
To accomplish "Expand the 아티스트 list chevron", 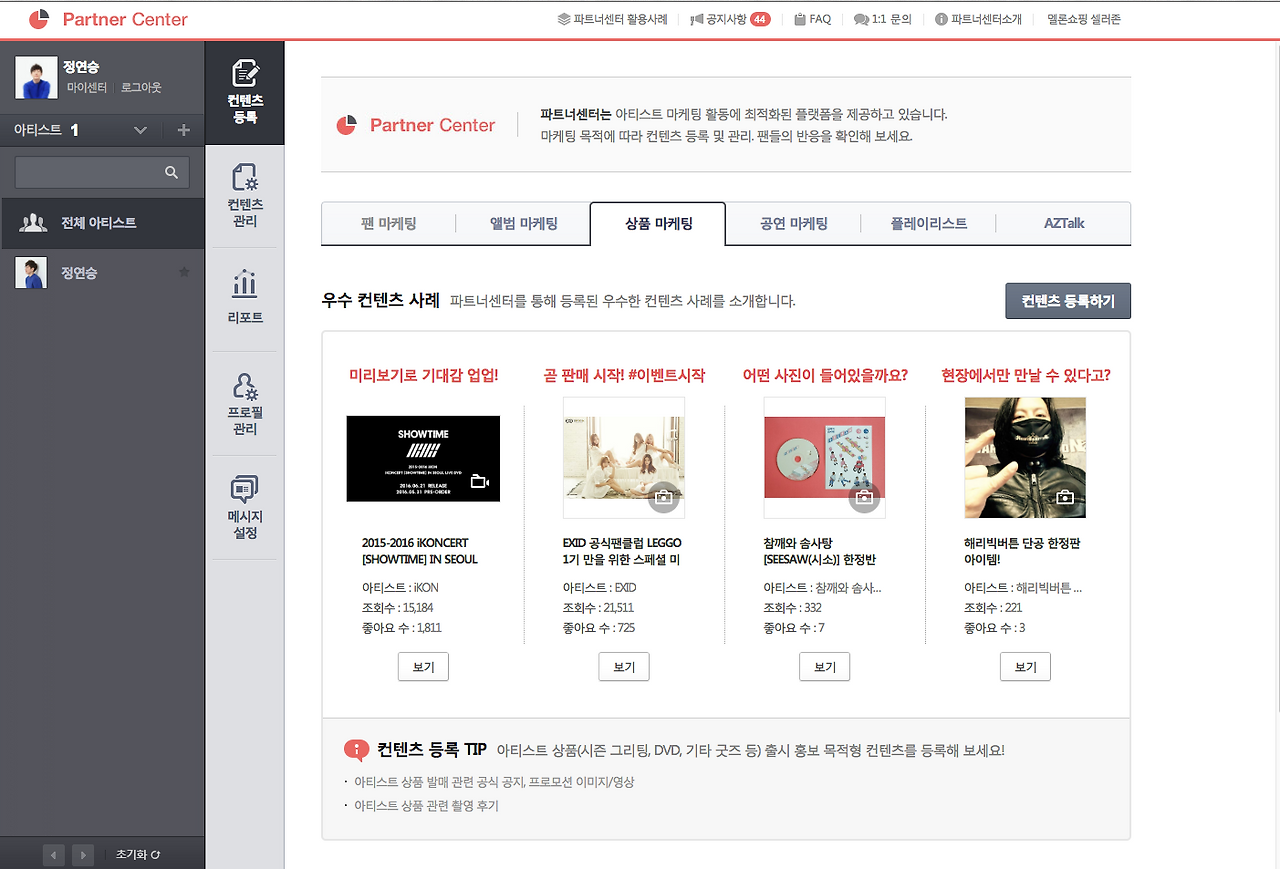I will (140, 130).
